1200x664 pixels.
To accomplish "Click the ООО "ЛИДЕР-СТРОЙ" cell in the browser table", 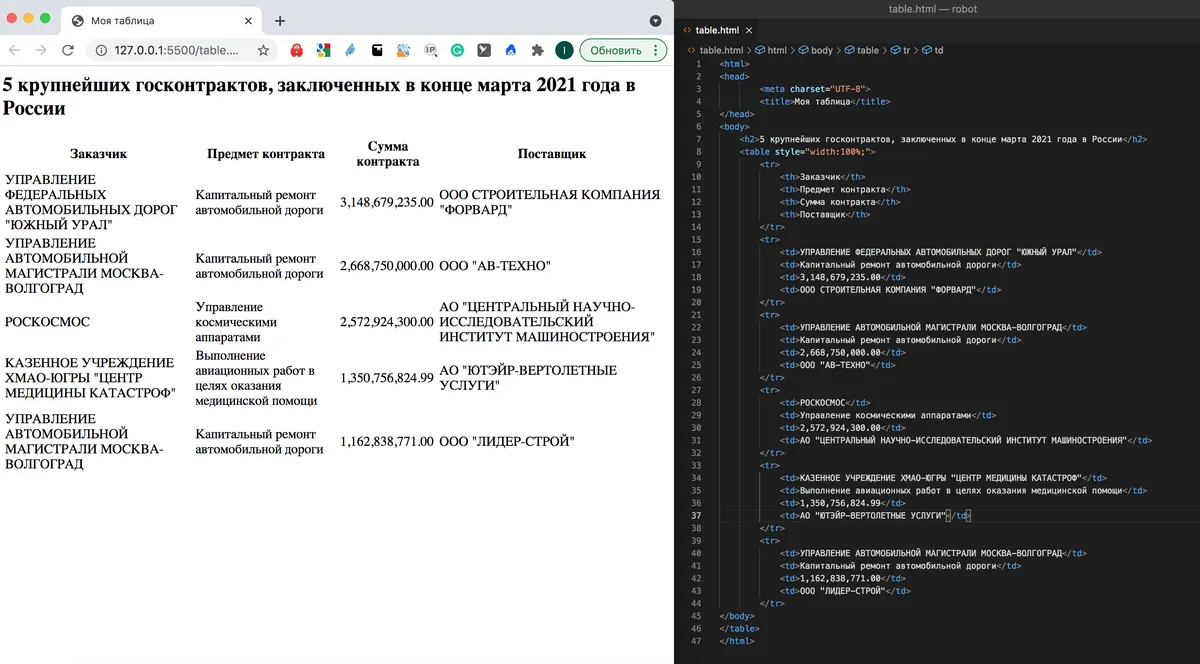I will (507, 441).
